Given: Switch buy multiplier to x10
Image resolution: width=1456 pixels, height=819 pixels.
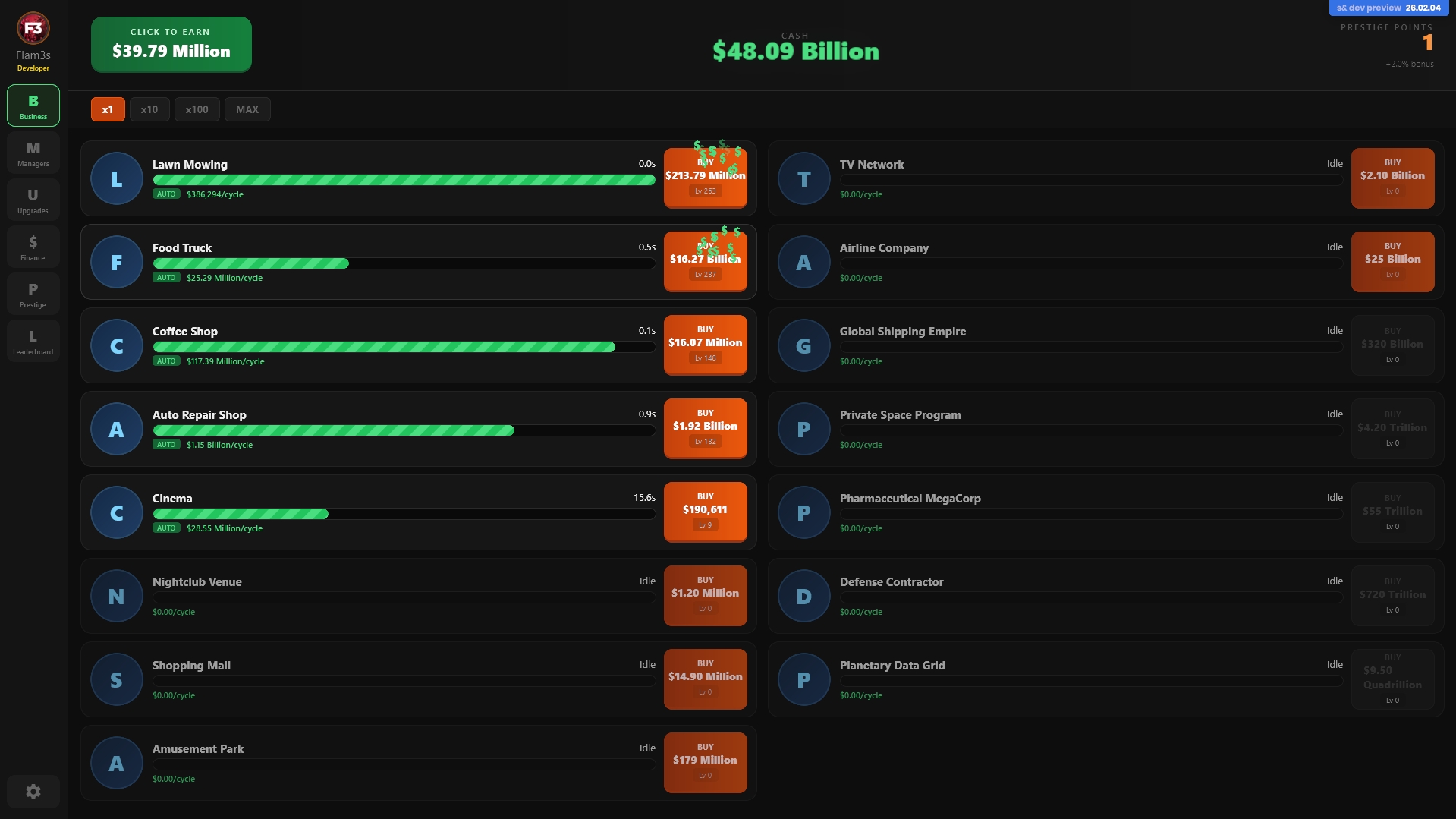Looking at the screenshot, I should tap(149, 109).
